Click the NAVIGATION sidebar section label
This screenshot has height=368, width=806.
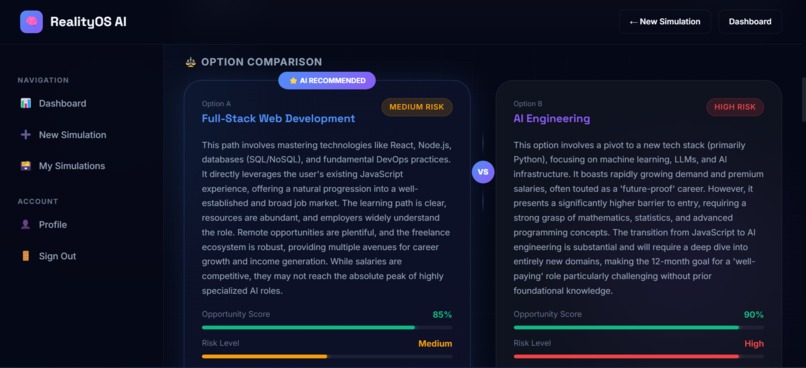click(43, 80)
